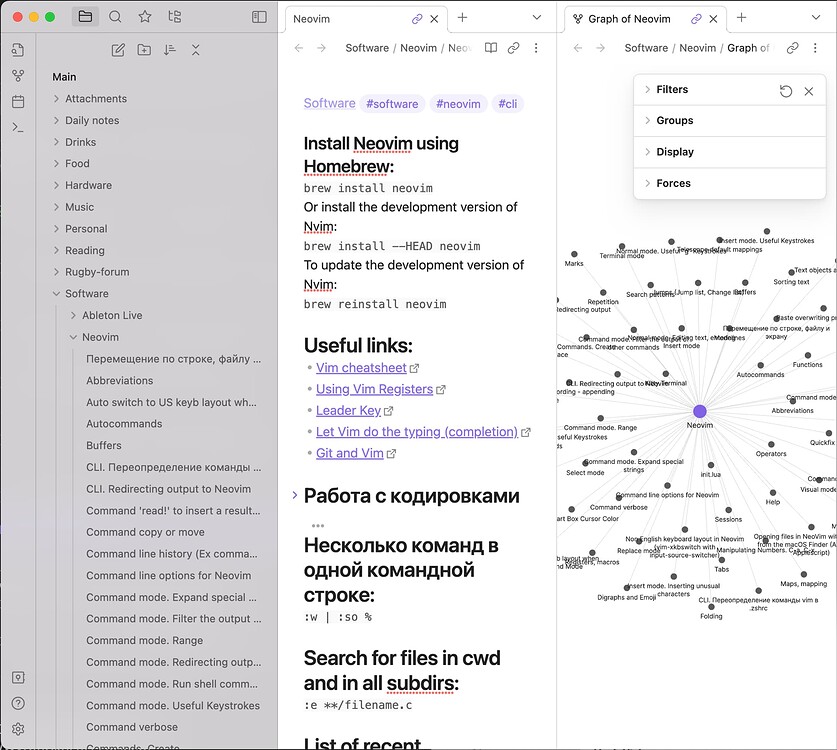Open the Bookmarks star icon
Viewport: 837px width, 750px height.
144,16
